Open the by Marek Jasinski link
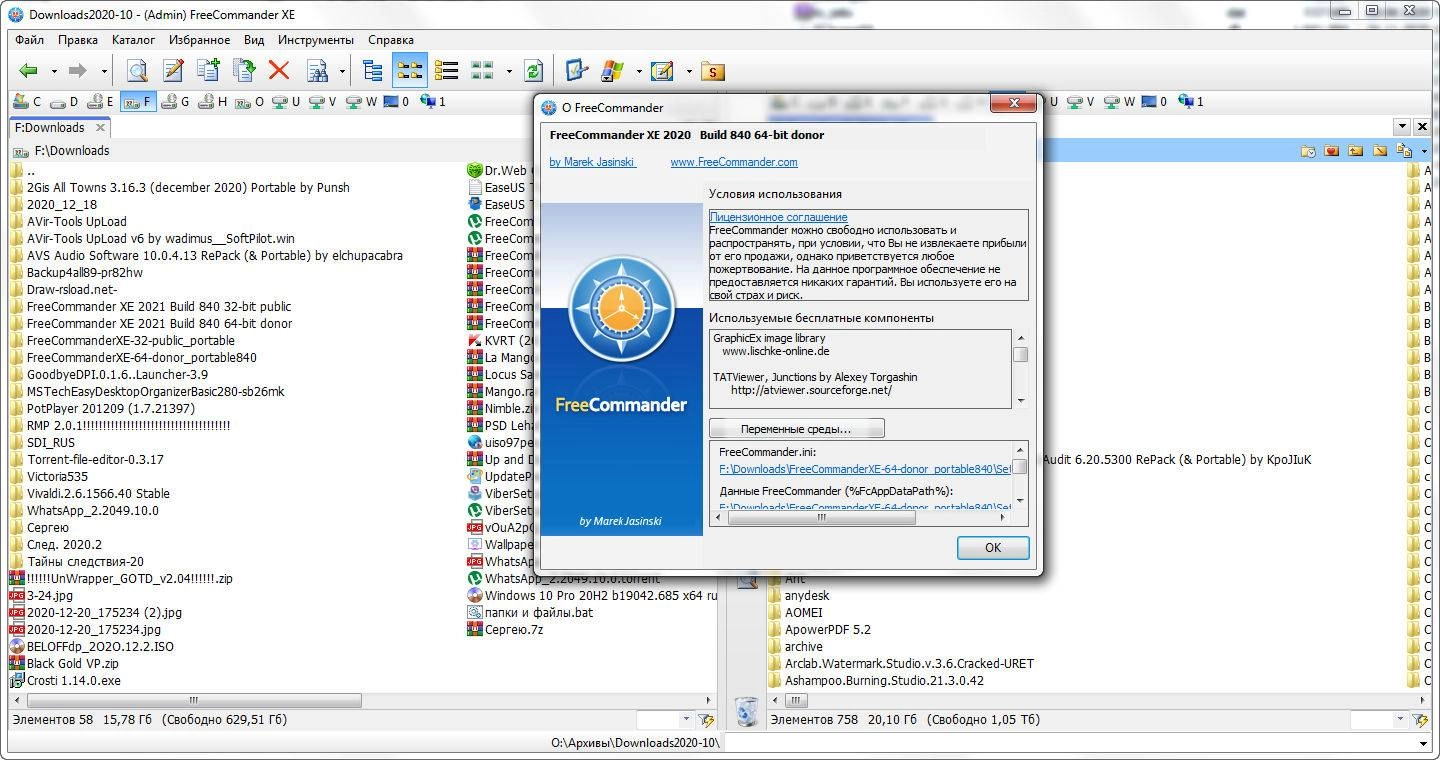 pos(592,162)
